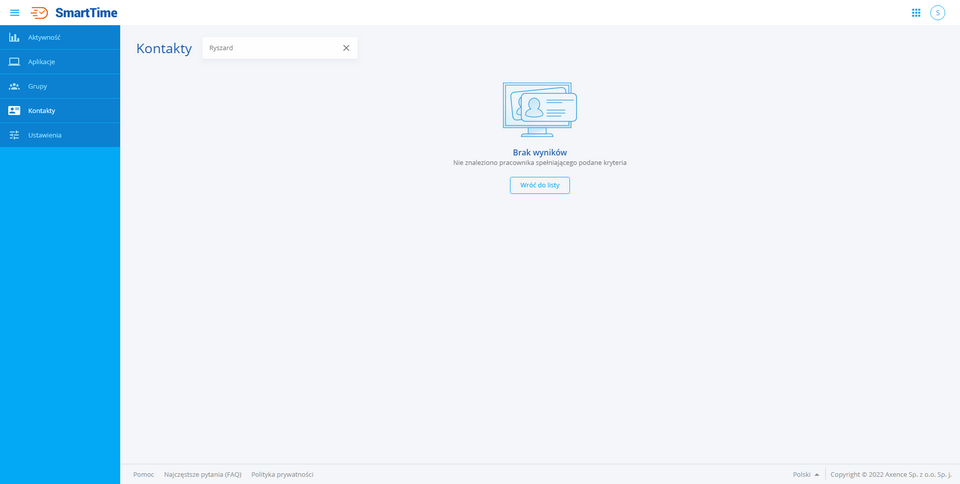Click the Aktywność bar chart icon
960x484 pixels.
click(x=14, y=37)
